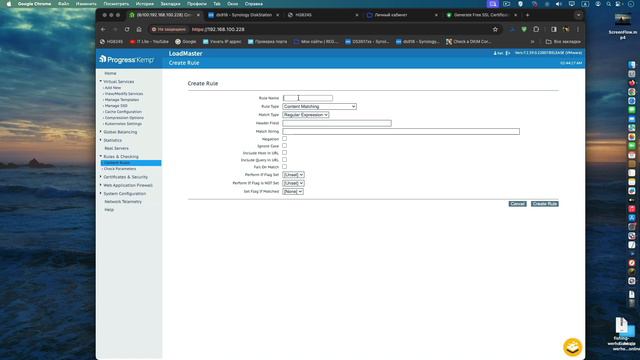Open a new Chrome tab
The width and height of the screenshot is (640, 360).
pos(527,15)
